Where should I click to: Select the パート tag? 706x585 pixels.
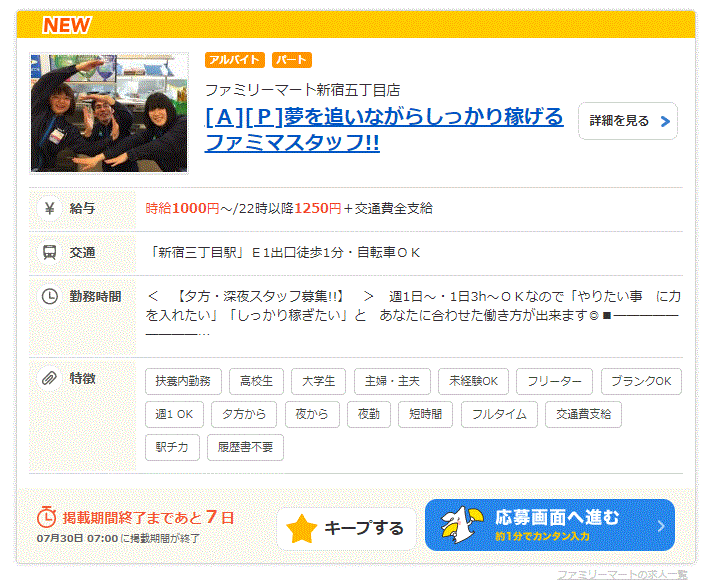coord(292,60)
